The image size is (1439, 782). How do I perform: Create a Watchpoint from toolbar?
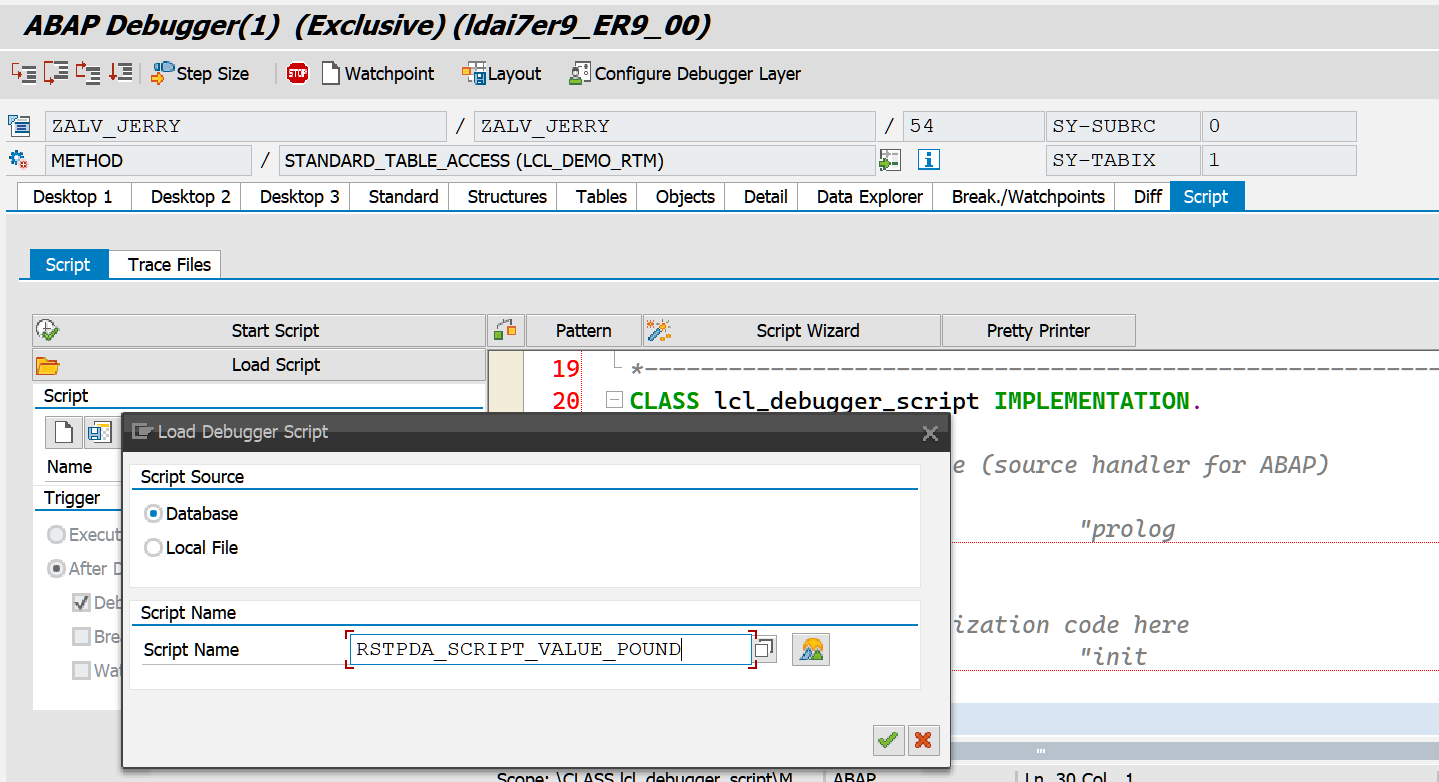click(378, 73)
